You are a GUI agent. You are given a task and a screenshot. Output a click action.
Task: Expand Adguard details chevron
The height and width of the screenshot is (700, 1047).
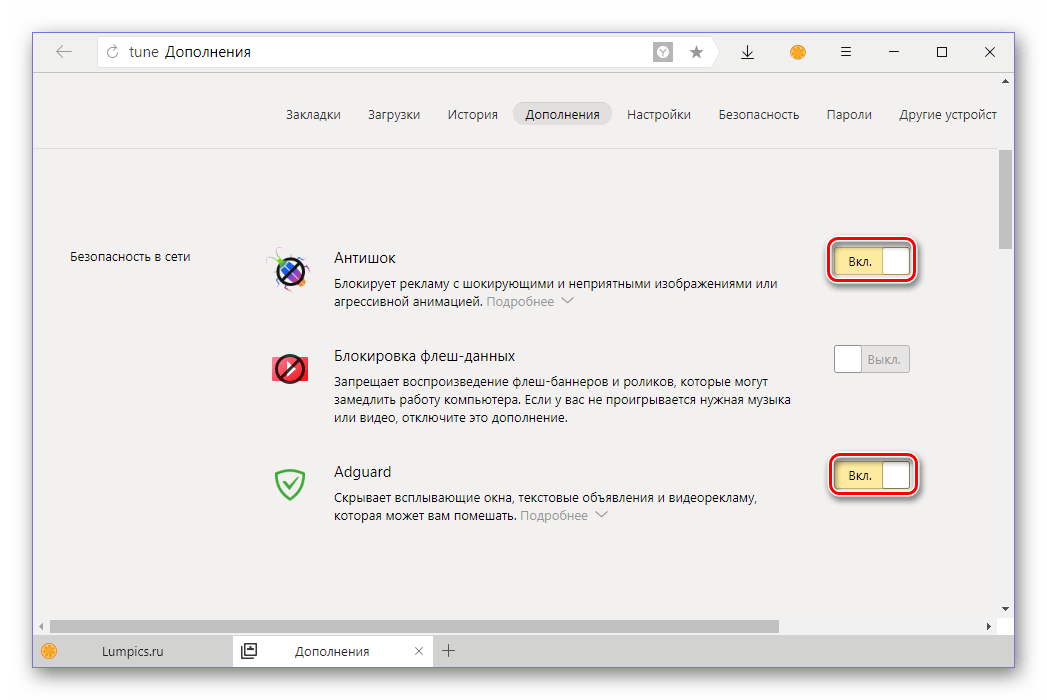click(601, 514)
